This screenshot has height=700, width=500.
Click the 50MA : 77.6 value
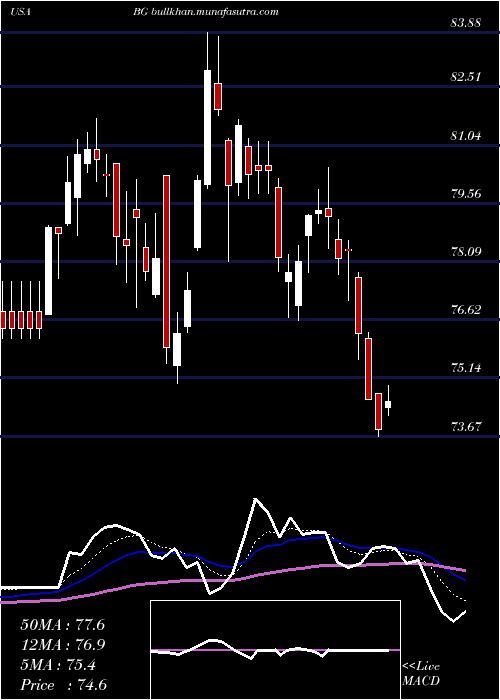pos(62,625)
